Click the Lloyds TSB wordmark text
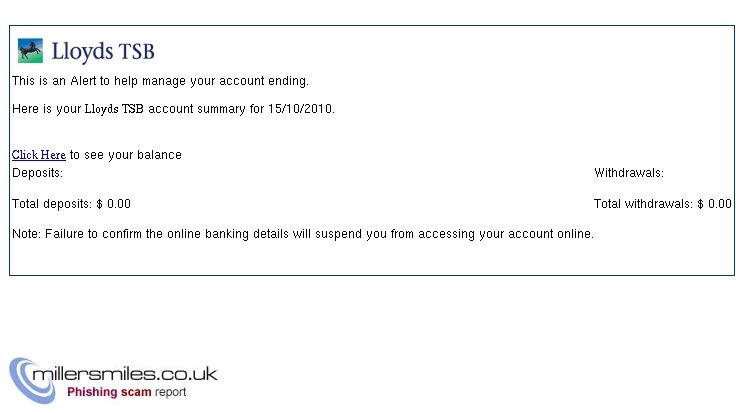Screen dimensions: 736x413 (x=103, y=52)
